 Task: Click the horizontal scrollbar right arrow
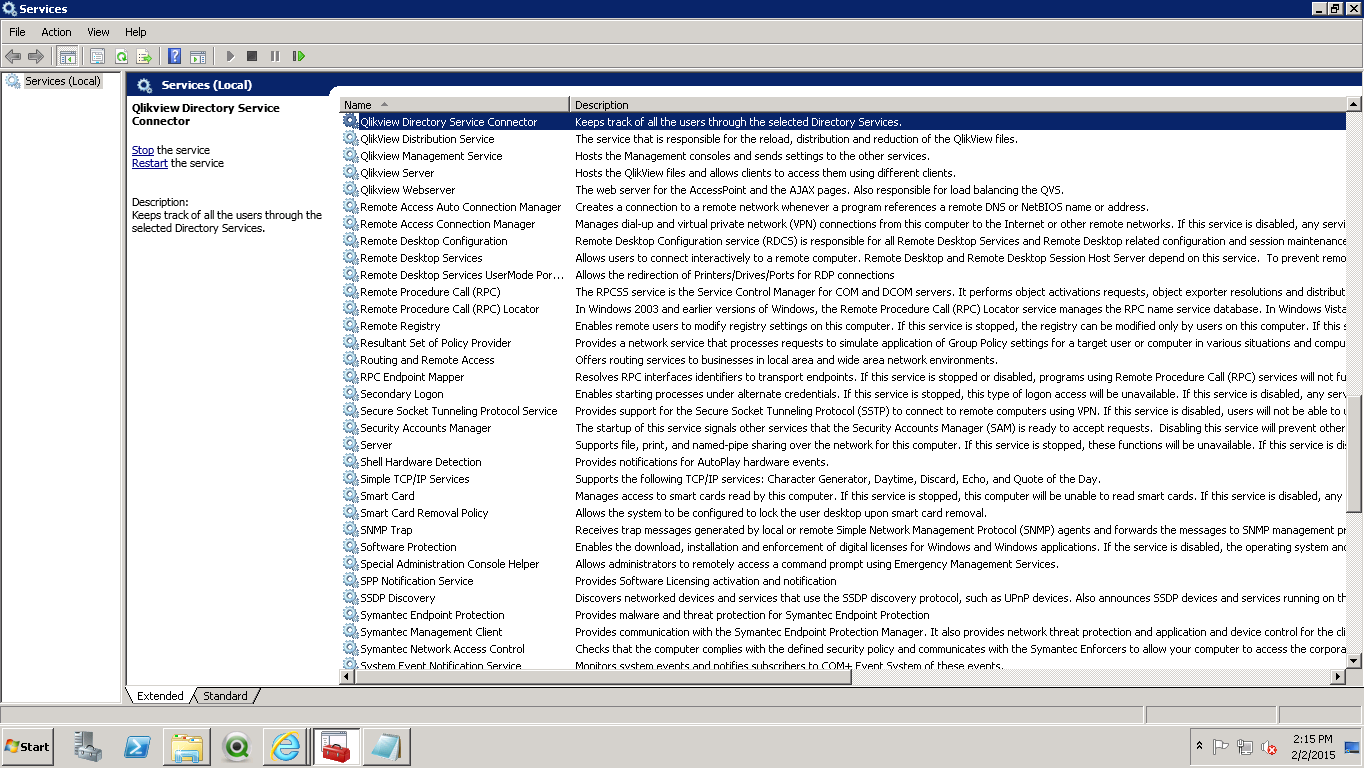pos(1338,677)
